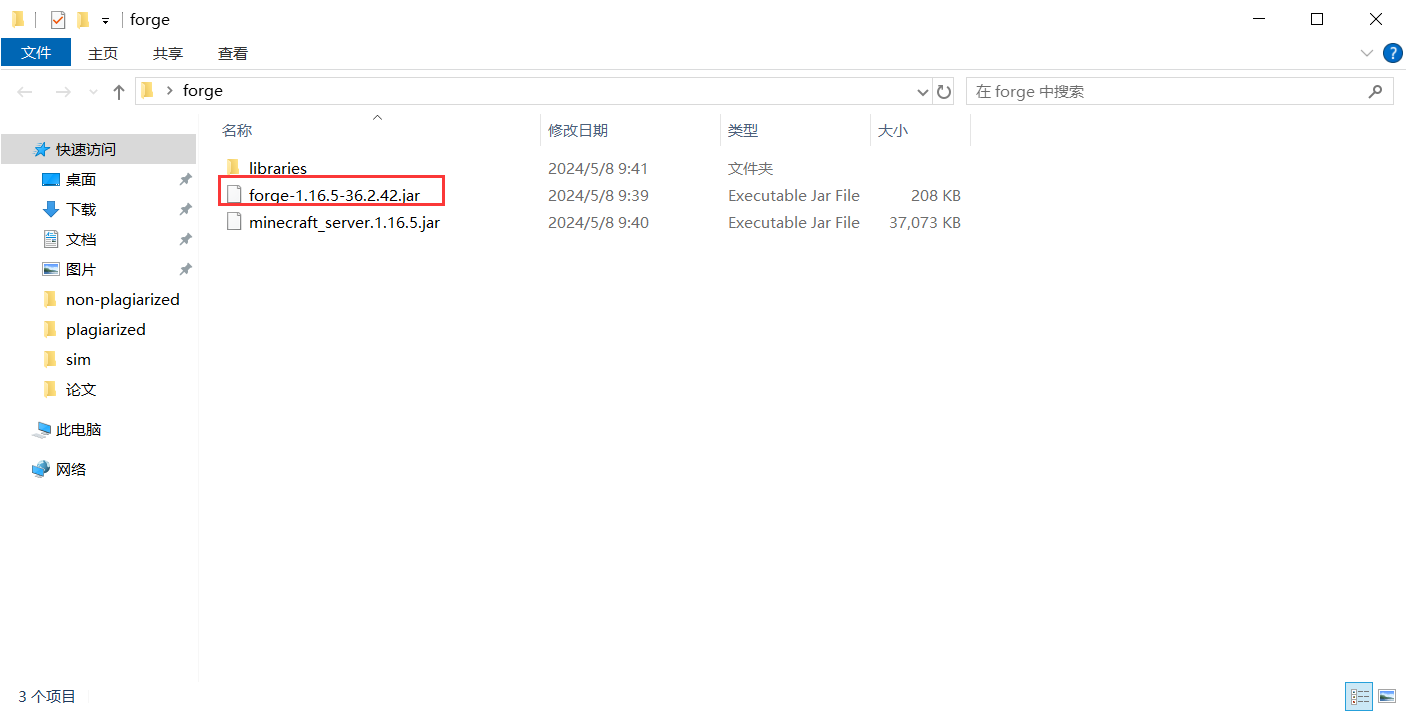Select 快速访问 in the navigation pane

click(x=99, y=149)
